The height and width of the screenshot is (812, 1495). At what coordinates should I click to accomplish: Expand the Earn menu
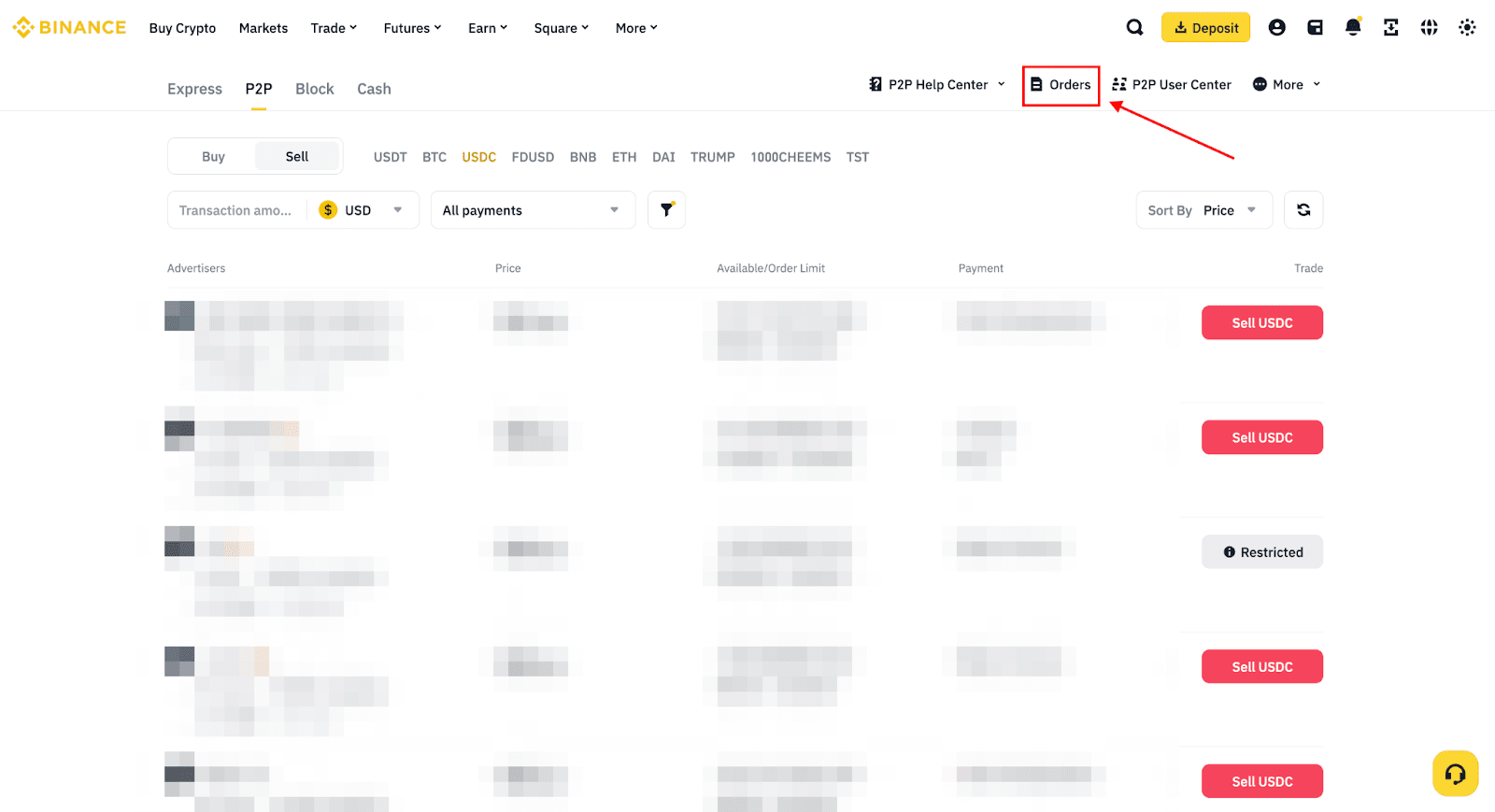pyautogui.click(x=488, y=28)
